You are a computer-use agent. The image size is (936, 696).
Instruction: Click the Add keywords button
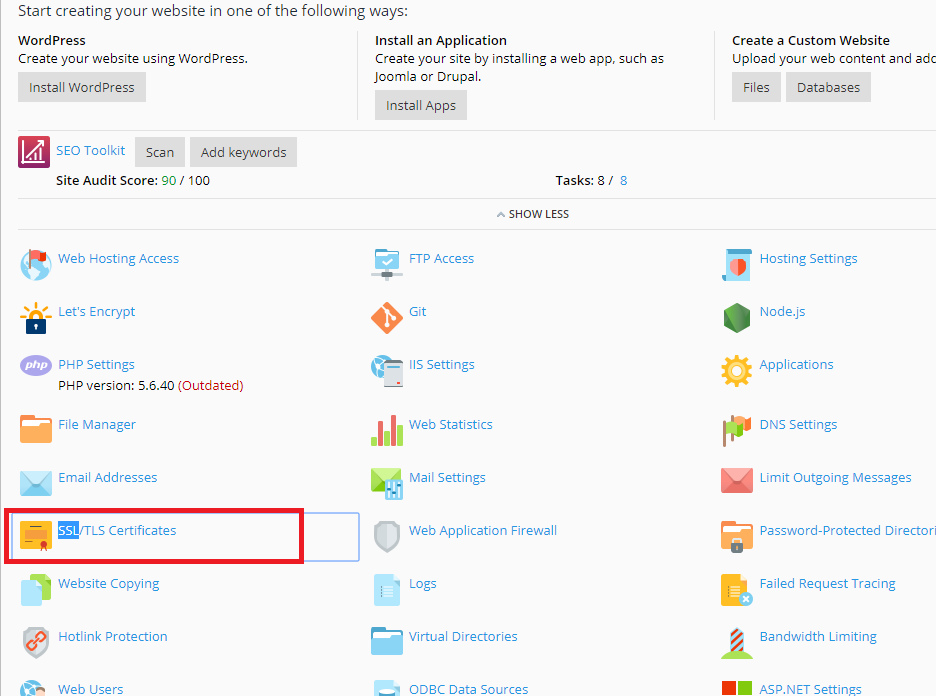(243, 153)
